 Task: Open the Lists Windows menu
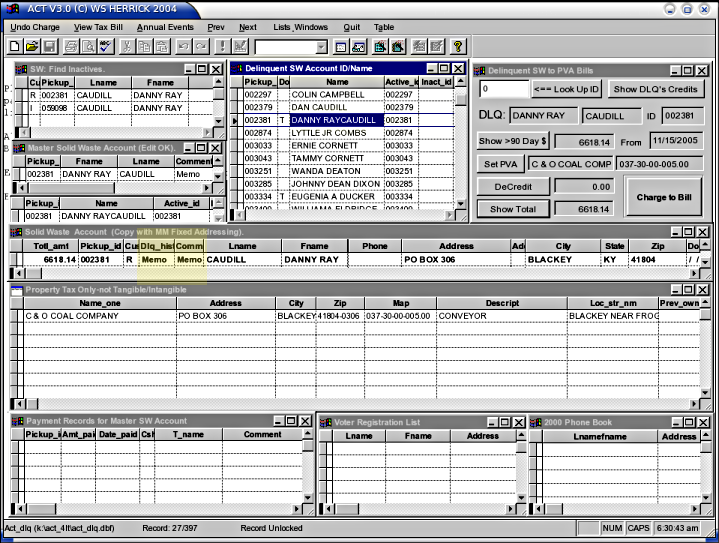point(300,27)
